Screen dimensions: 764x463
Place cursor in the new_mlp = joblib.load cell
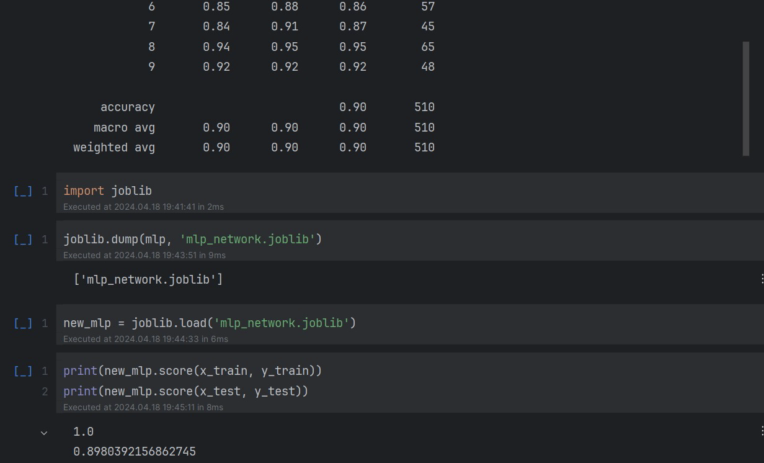(x=410, y=325)
